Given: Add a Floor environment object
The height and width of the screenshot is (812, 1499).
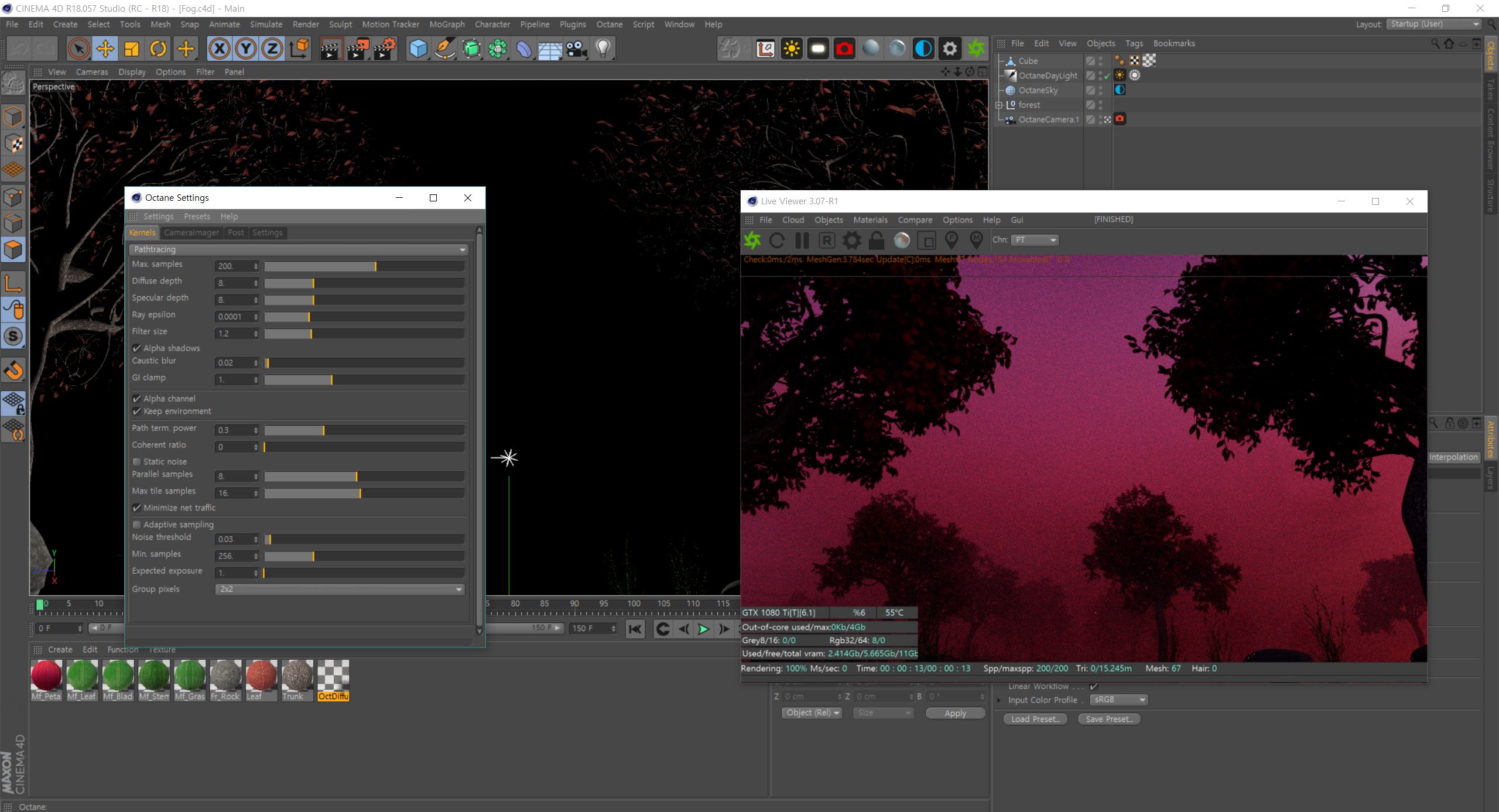Looking at the screenshot, I should click(x=550, y=49).
